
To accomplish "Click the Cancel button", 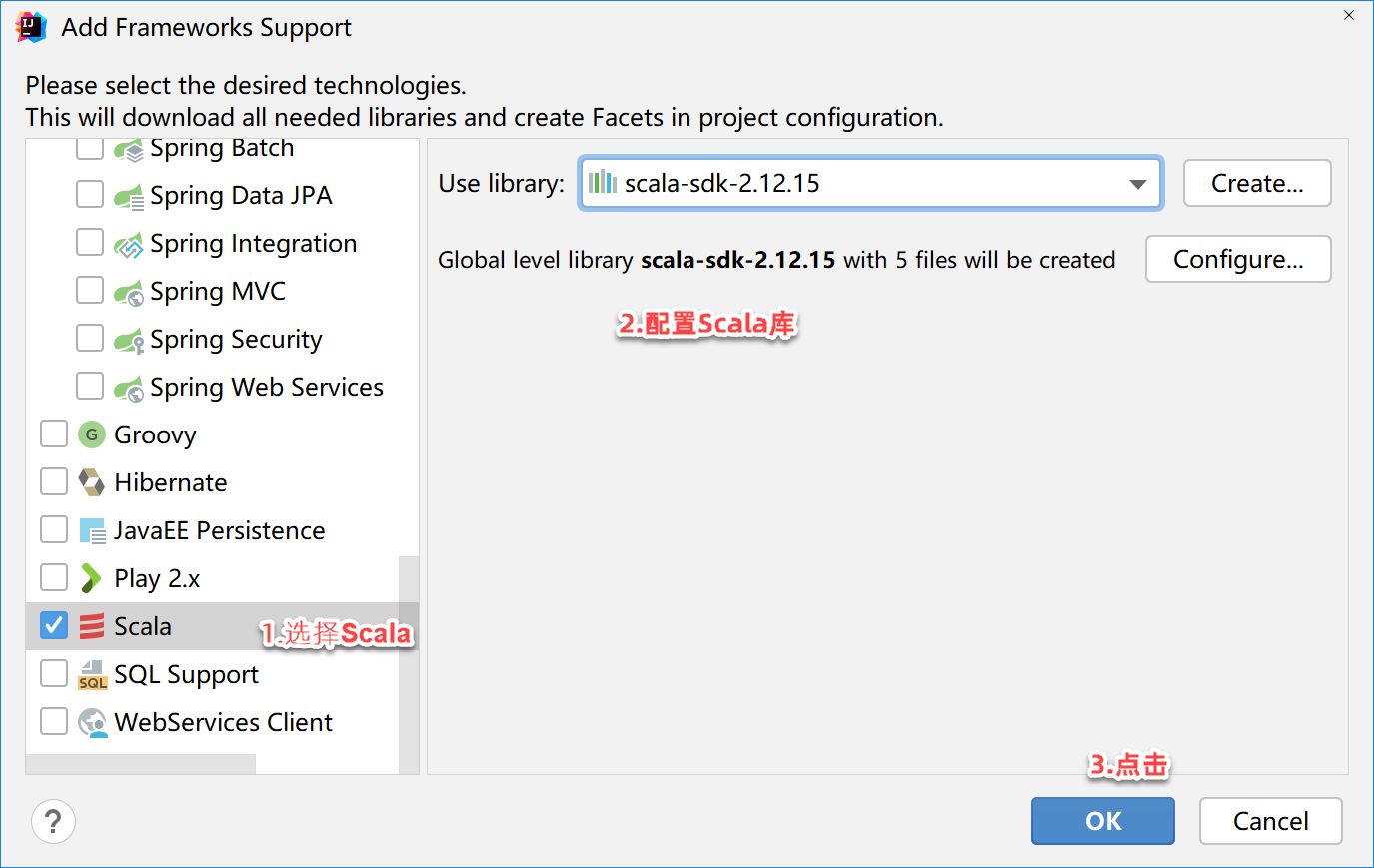I will (1271, 821).
